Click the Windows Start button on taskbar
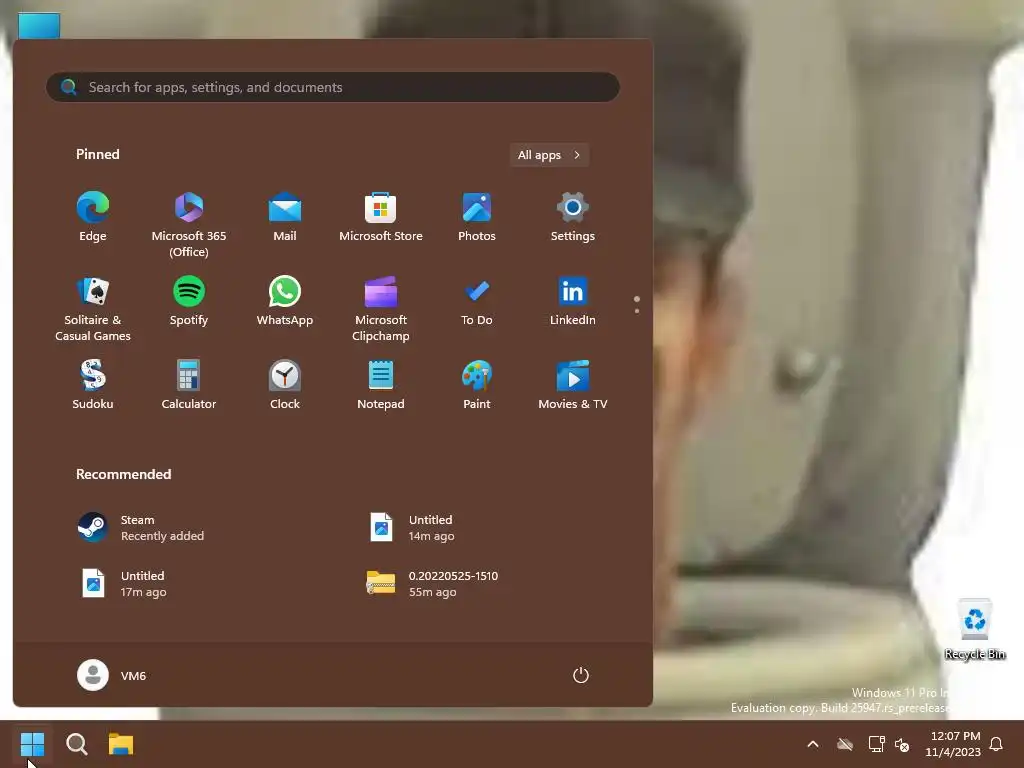The width and height of the screenshot is (1024, 768). (32, 744)
